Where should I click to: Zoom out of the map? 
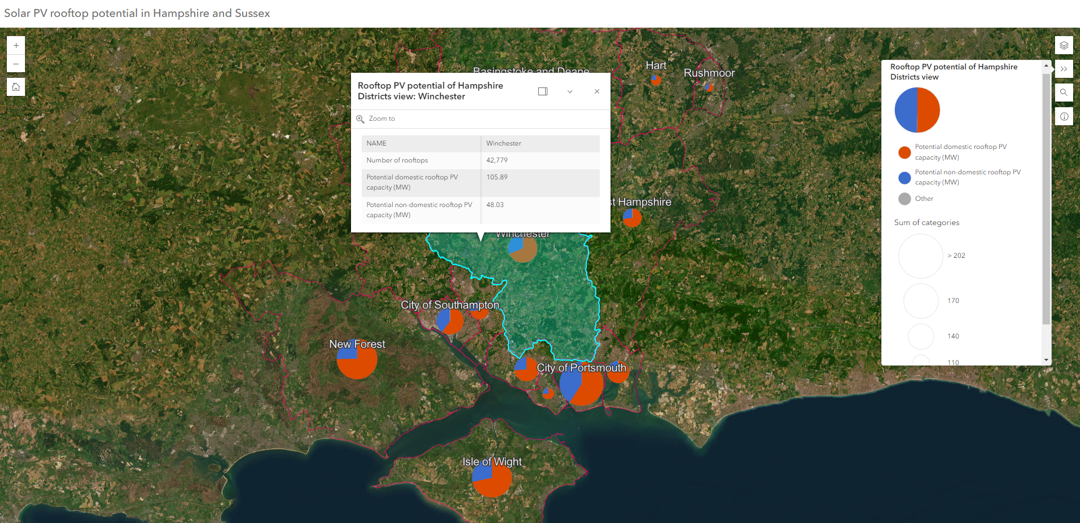point(16,64)
